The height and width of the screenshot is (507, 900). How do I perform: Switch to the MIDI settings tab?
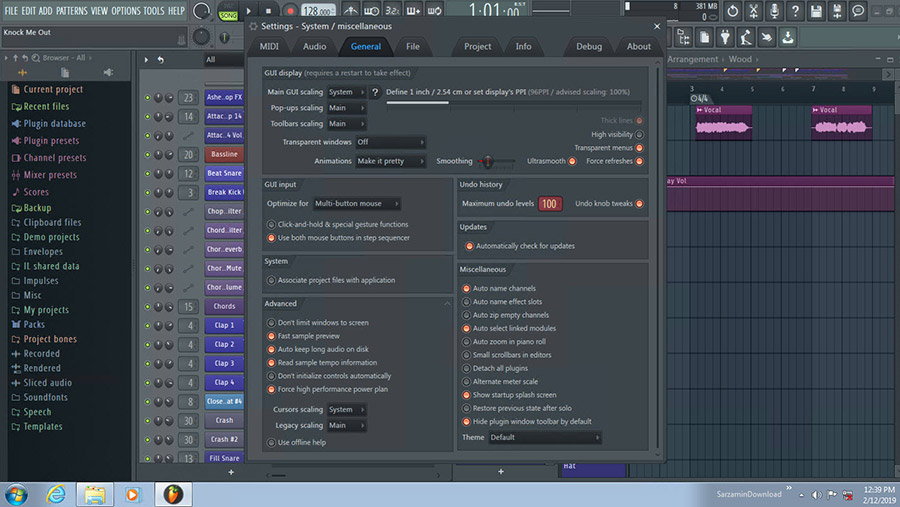(269, 47)
